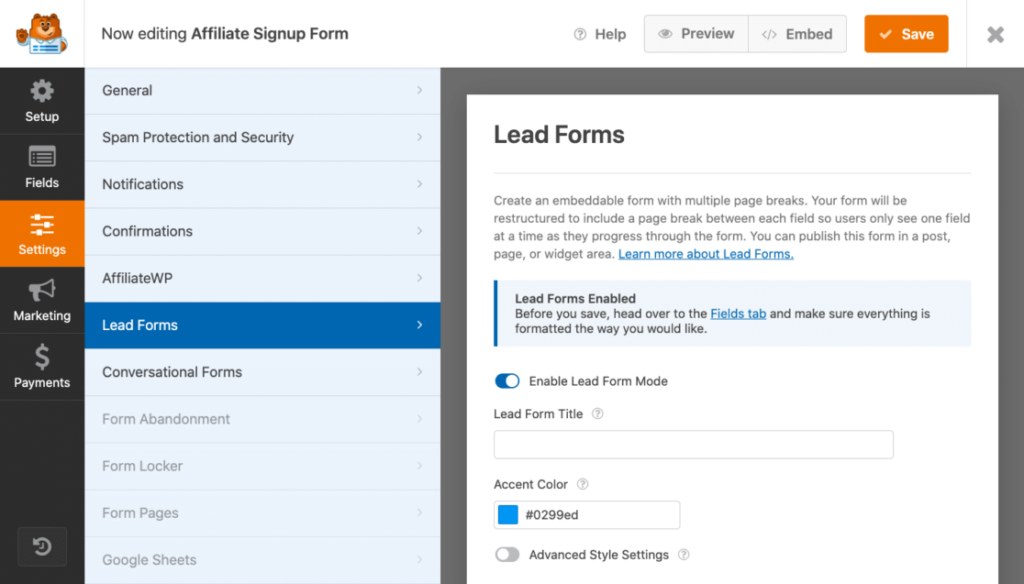1024x584 pixels.
Task: Save the Affiliate Signup Form
Action: [x=906, y=33]
